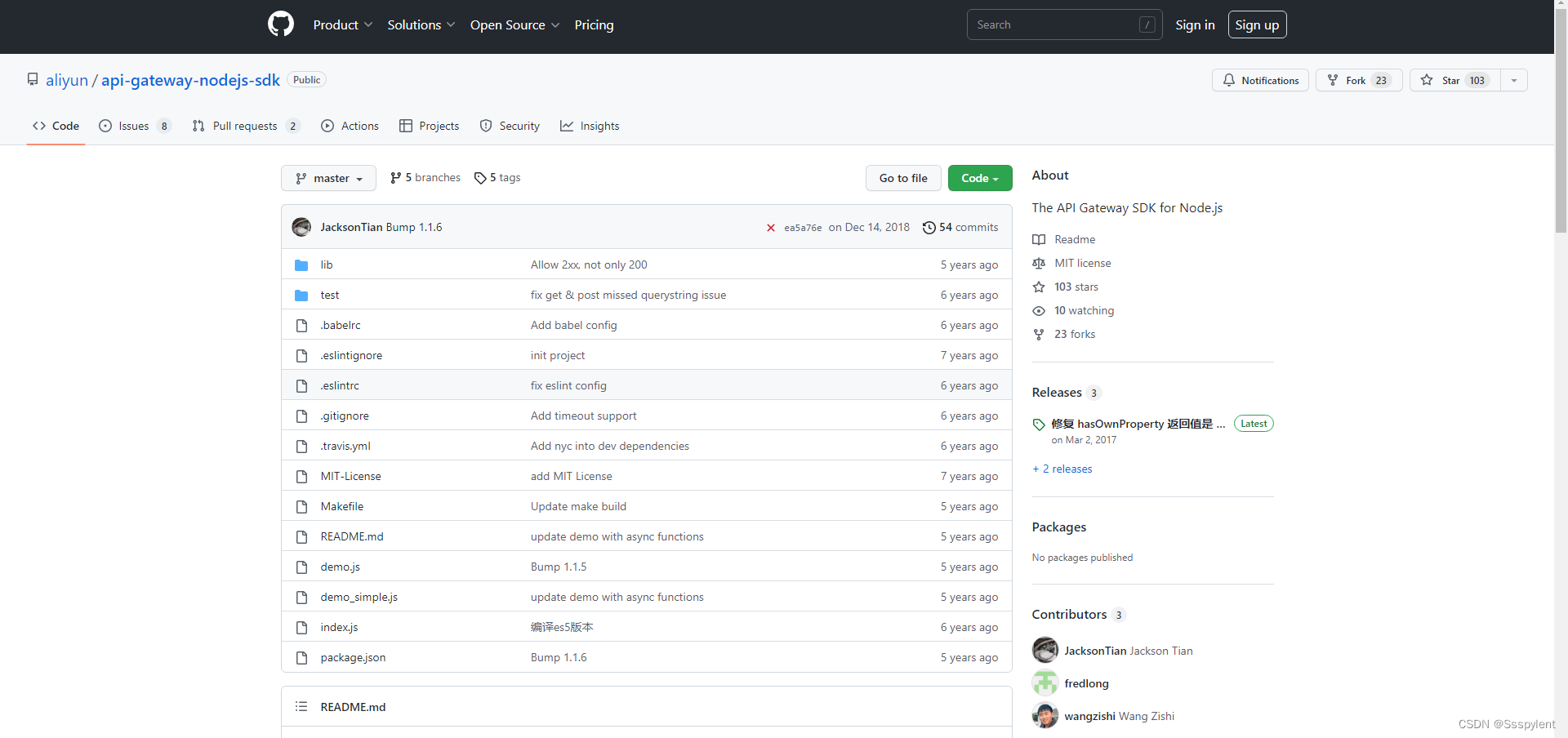The width and height of the screenshot is (1568, 738).
Task: Open the Security tab
Action: click(510, 126)
